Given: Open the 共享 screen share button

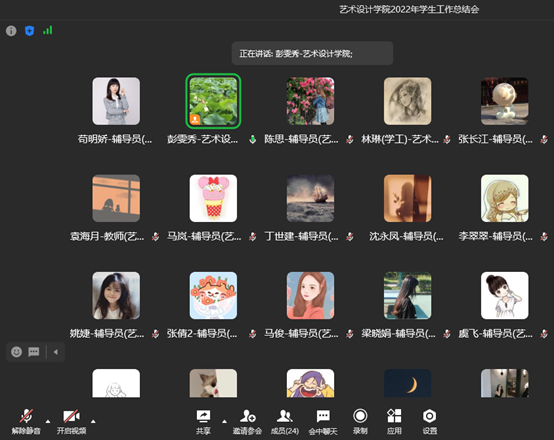Looking at the screenshot, I should 203,422.
